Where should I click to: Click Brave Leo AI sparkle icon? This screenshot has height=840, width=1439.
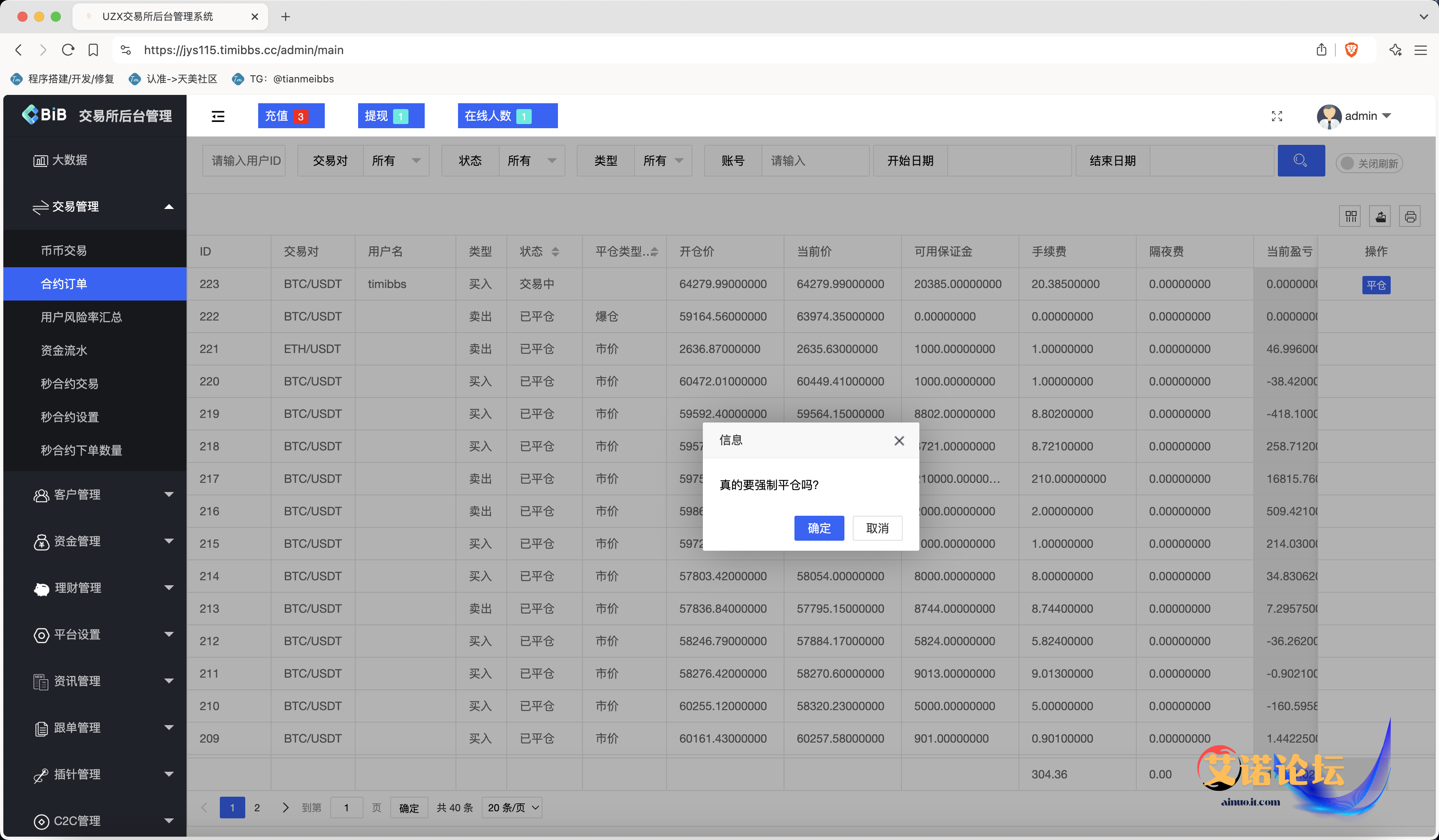click(1396, 50)
